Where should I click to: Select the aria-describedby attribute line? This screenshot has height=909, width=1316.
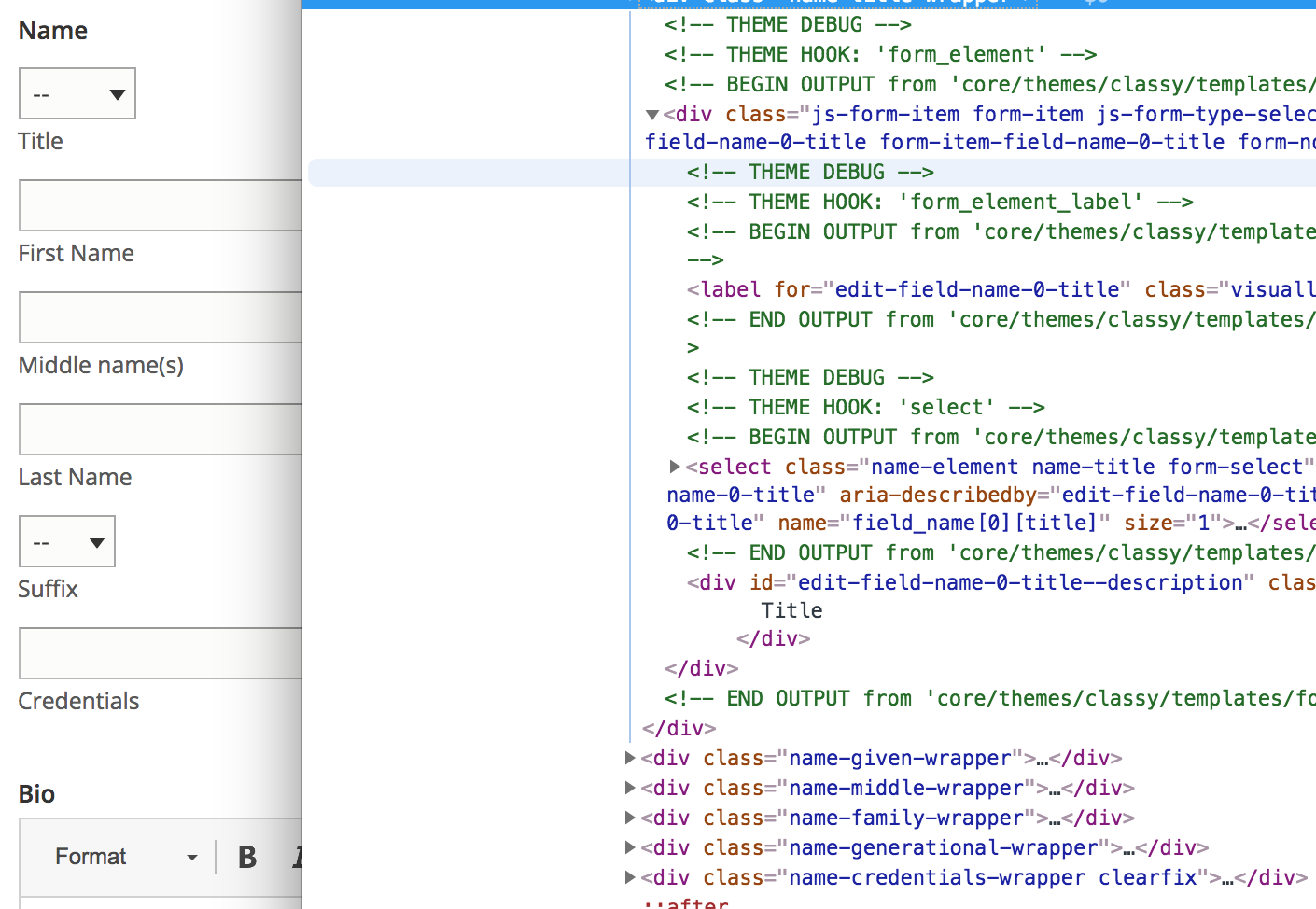pyautogui.click(x=990, y=495)
